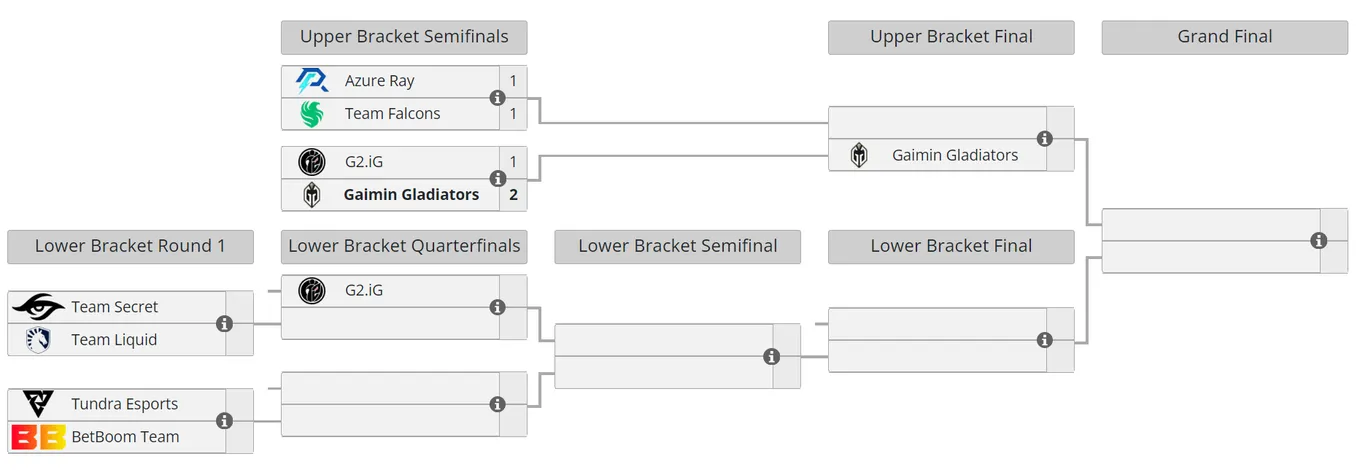
Task: Open info icon for Azure Ray vs Team Falcons match
Action: tap(497, 98)
